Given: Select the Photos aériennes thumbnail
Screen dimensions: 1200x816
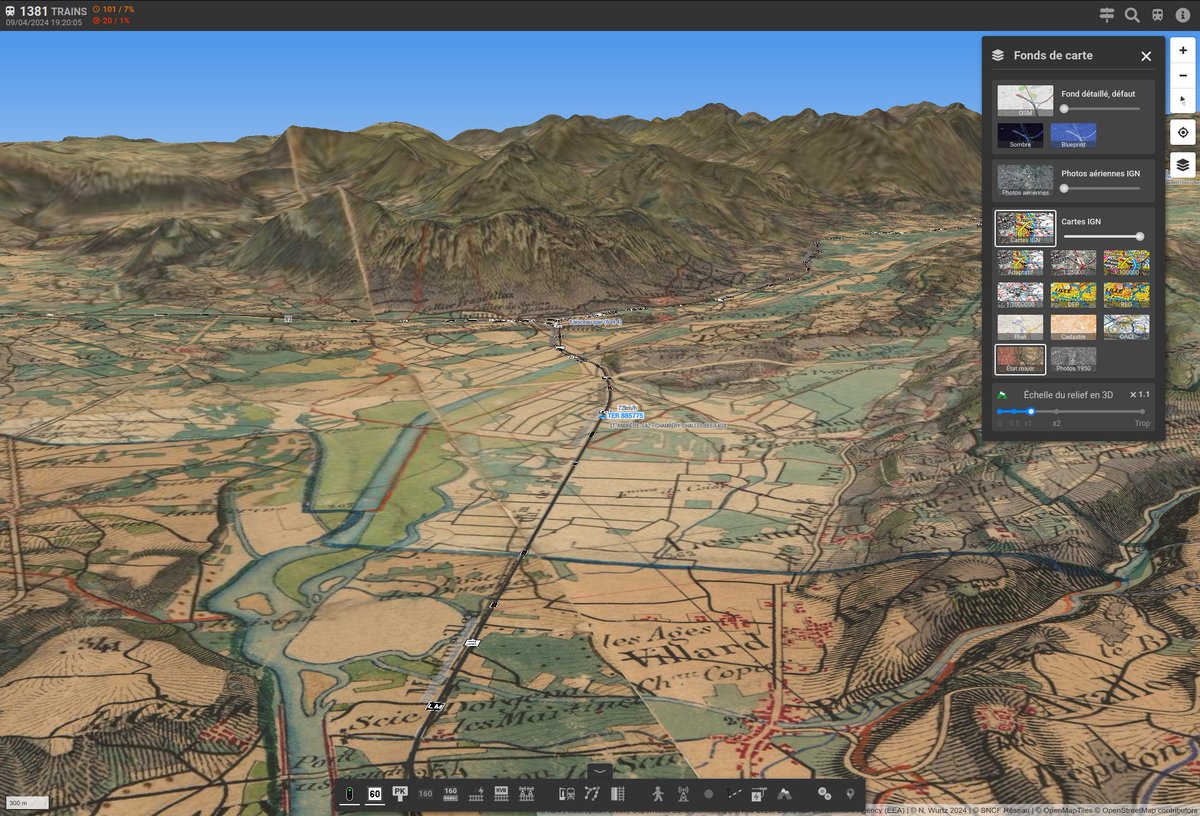Looking at the screenshot, I should pyautogui.click(x=1025, y=181).
